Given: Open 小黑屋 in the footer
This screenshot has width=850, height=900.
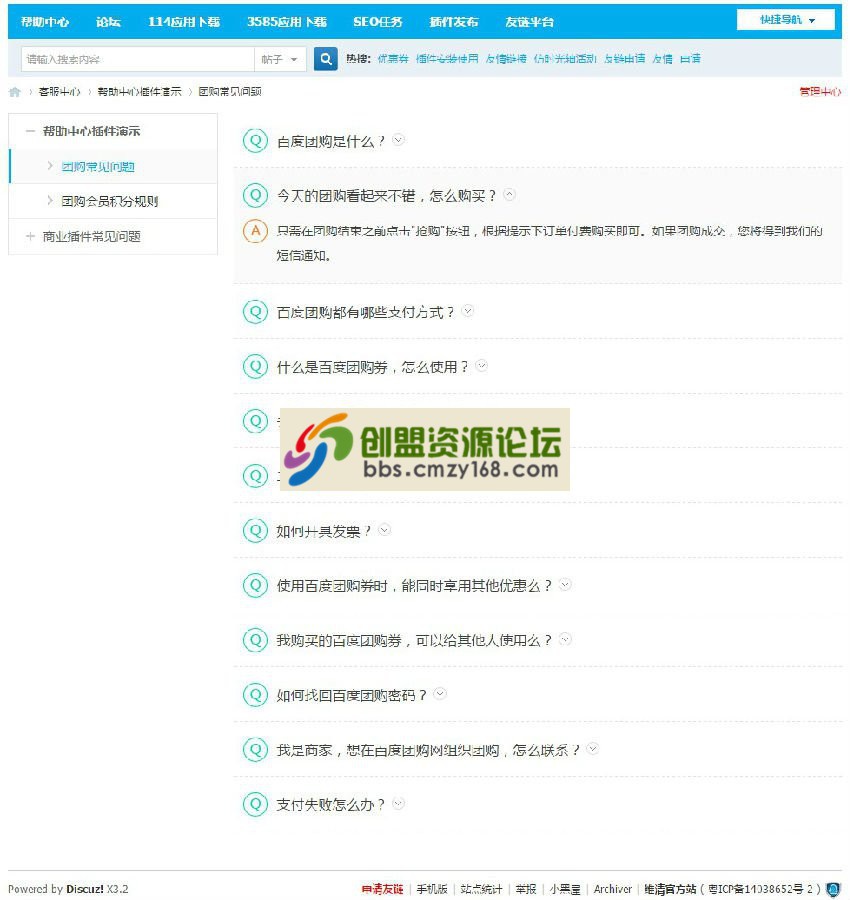Looking at the screenshot, I should pyautogui.click(x=565, y=889).
